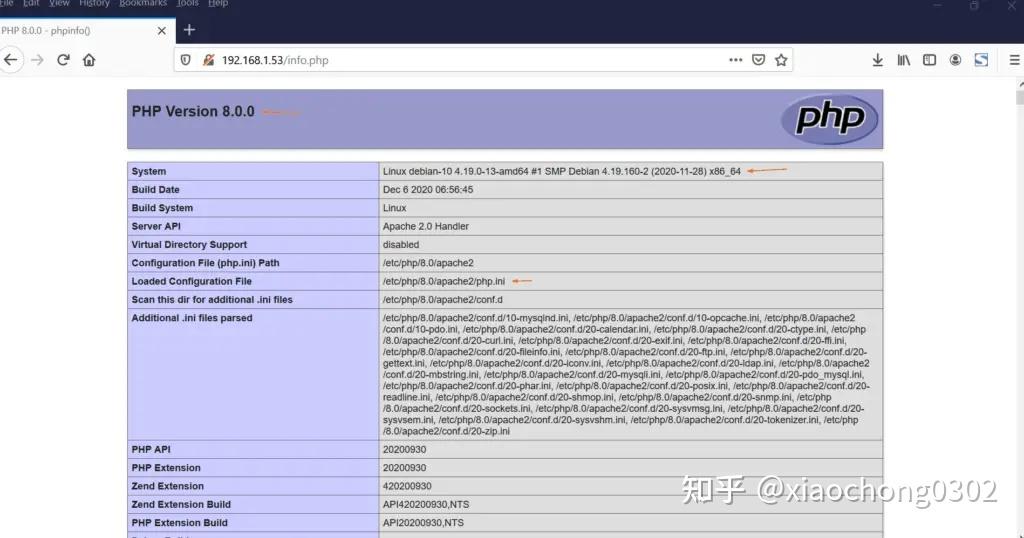Screen dimensions: 1024x538
Task: Open the Firefox account icon
Action: point(955,60)
